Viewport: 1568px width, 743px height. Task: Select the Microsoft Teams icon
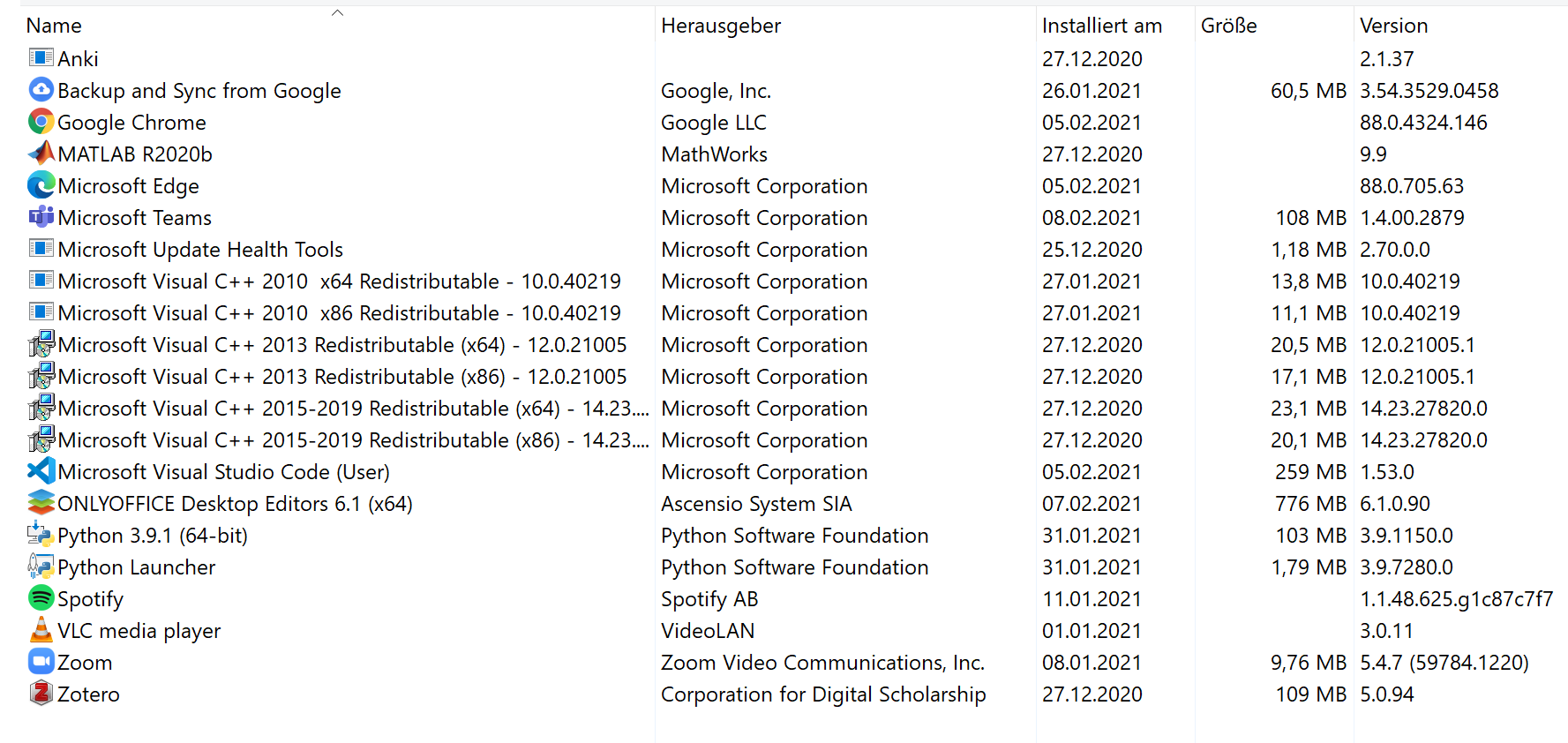pyautogui.click(x=41, y=217)
